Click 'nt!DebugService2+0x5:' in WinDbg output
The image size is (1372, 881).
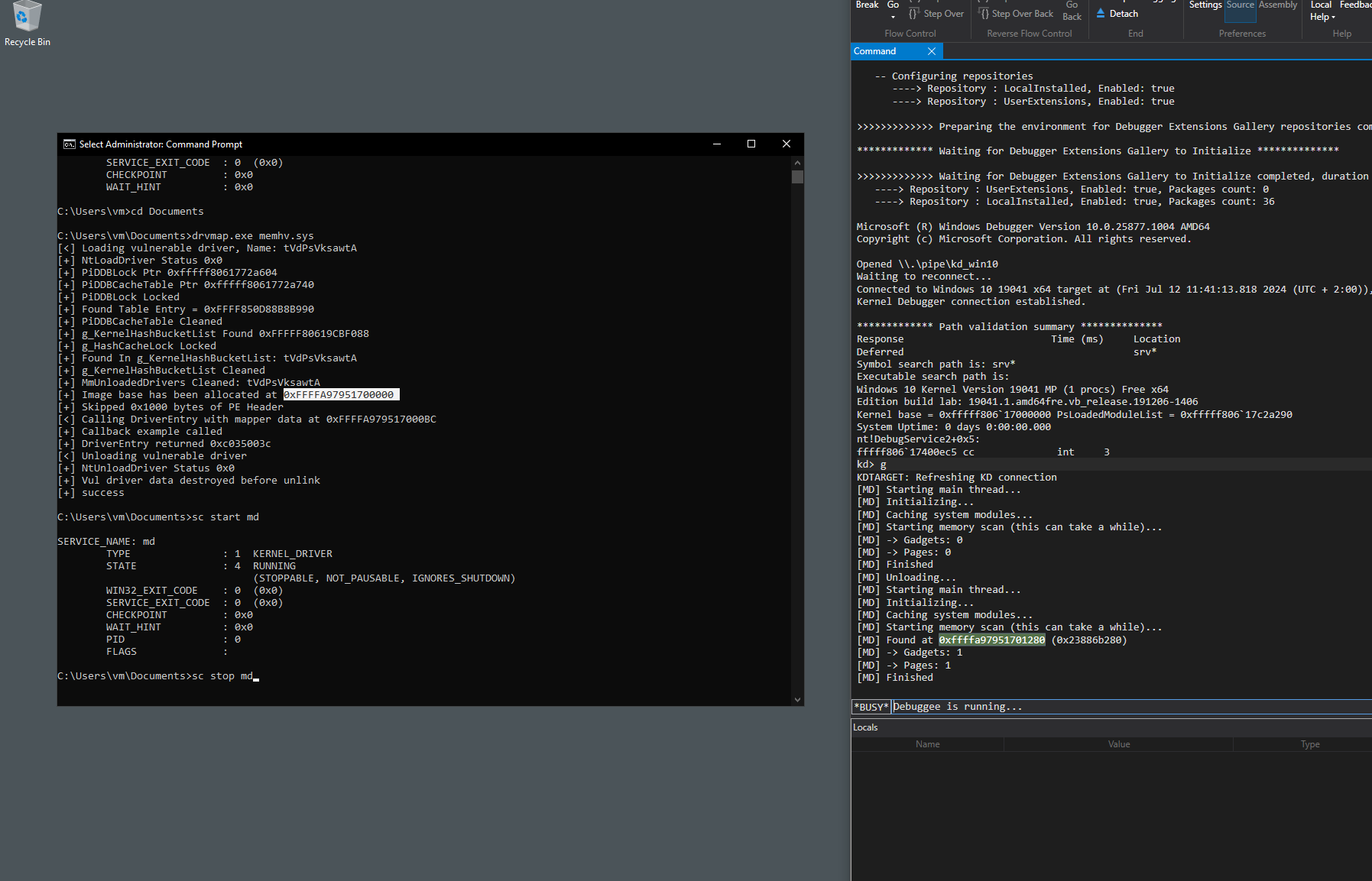click(918, 439)
